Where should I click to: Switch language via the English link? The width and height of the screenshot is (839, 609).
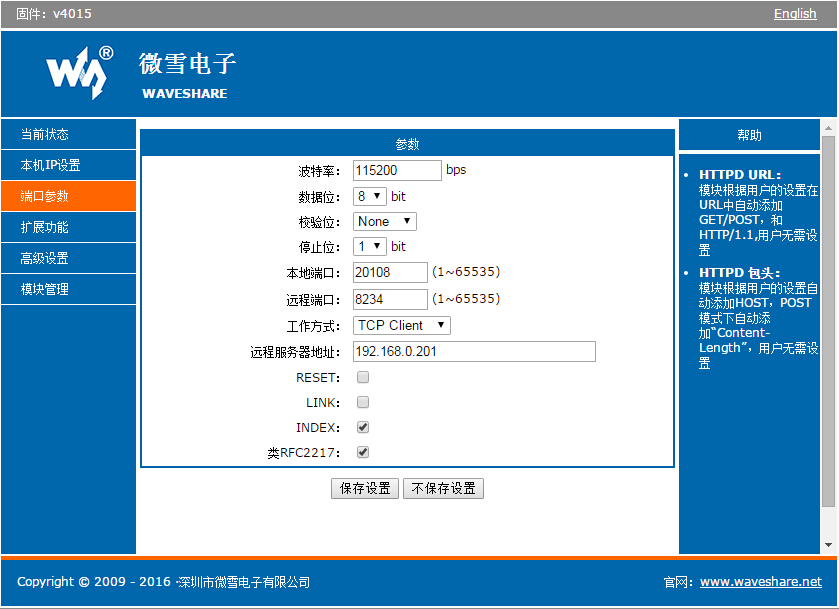(x=795, y=14)
